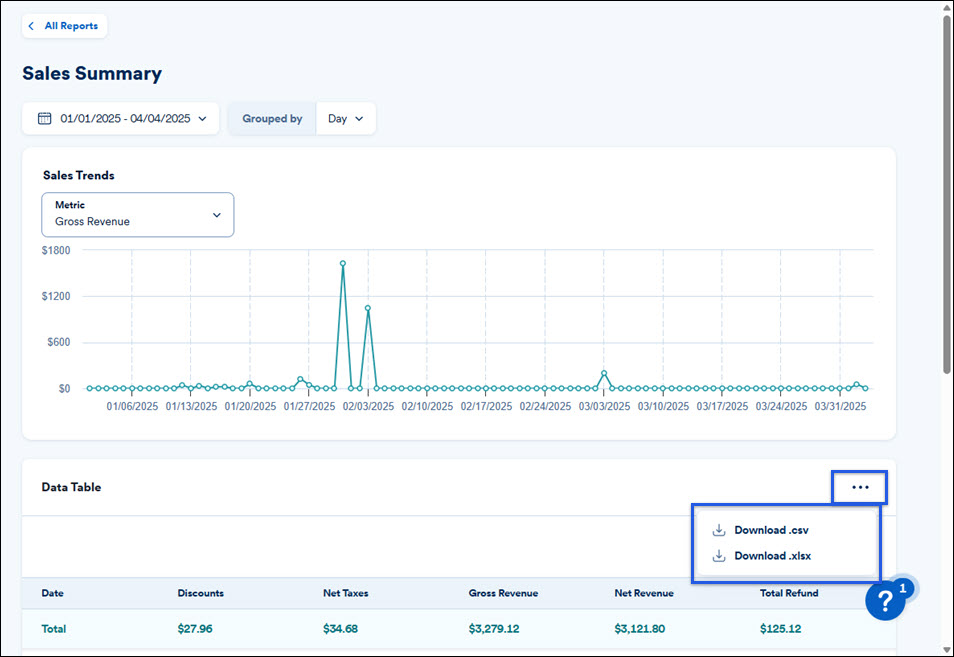Click the Total row label in the table
954x657 pixels.
(x=53, y=629)
